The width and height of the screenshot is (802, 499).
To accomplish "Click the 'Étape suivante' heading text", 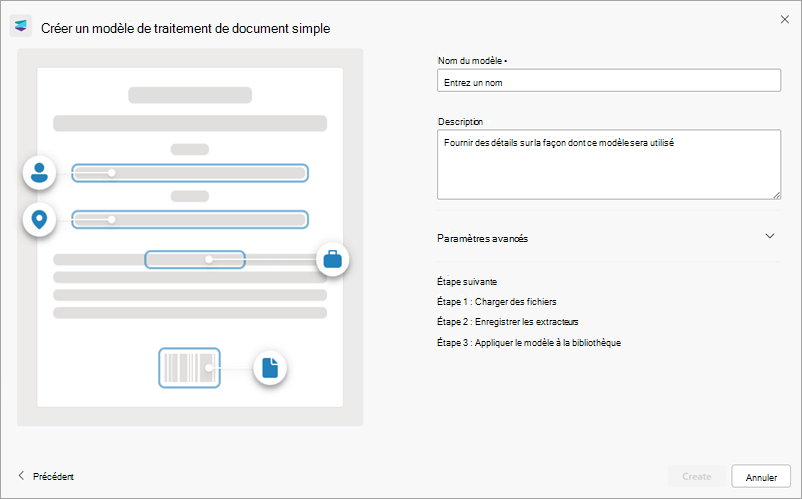I will click(467, 282).
